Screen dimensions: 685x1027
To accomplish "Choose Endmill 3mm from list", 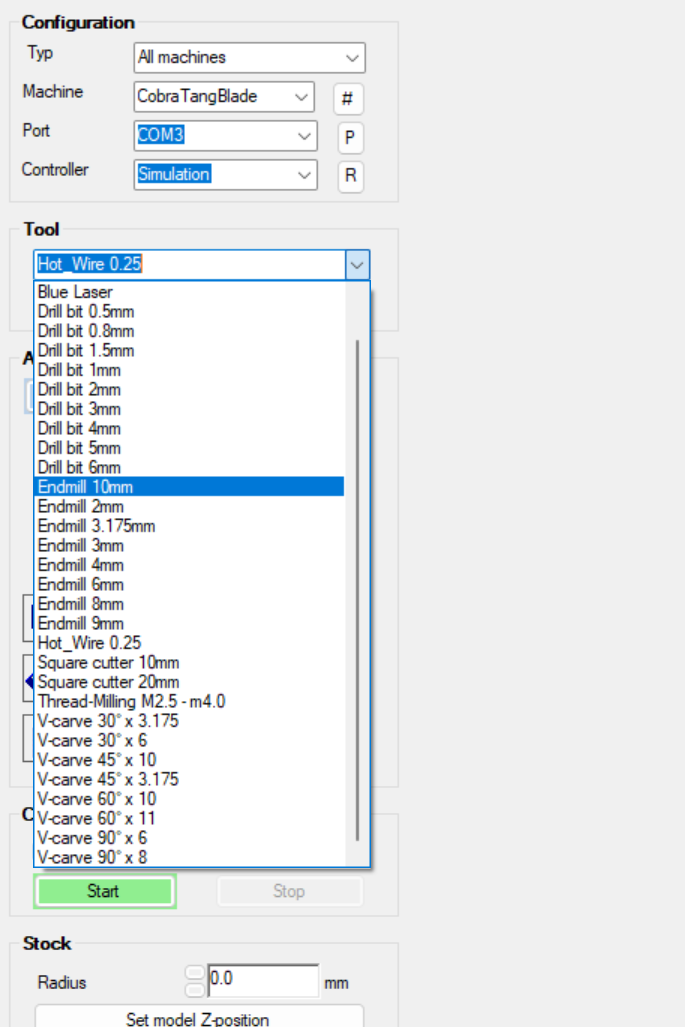I will coord(189,546).
